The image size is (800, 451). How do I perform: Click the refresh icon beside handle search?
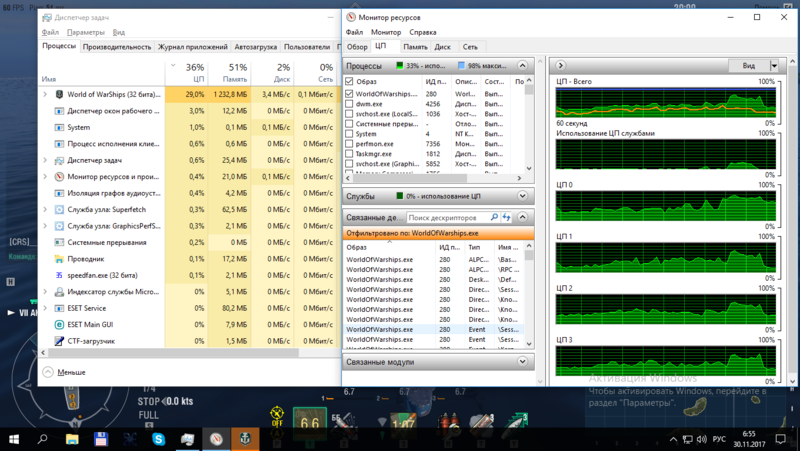point(506,217)
